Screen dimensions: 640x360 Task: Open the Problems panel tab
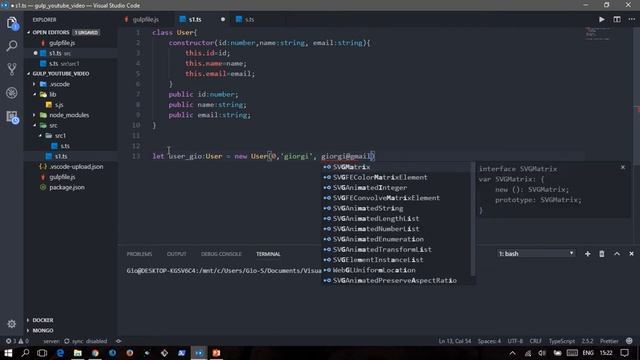(139, 254)
